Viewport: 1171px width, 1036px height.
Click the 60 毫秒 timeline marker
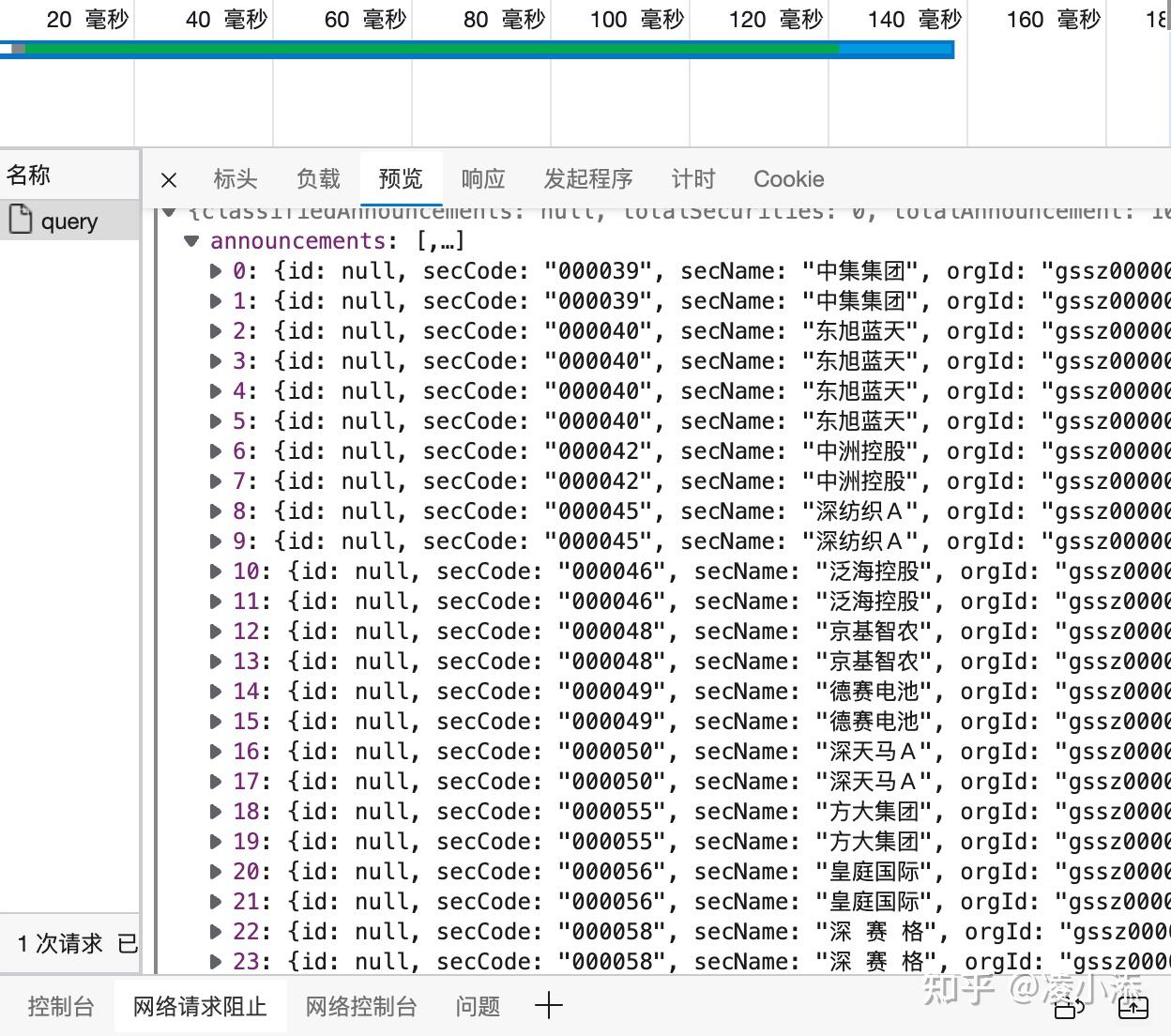[366, 19]
